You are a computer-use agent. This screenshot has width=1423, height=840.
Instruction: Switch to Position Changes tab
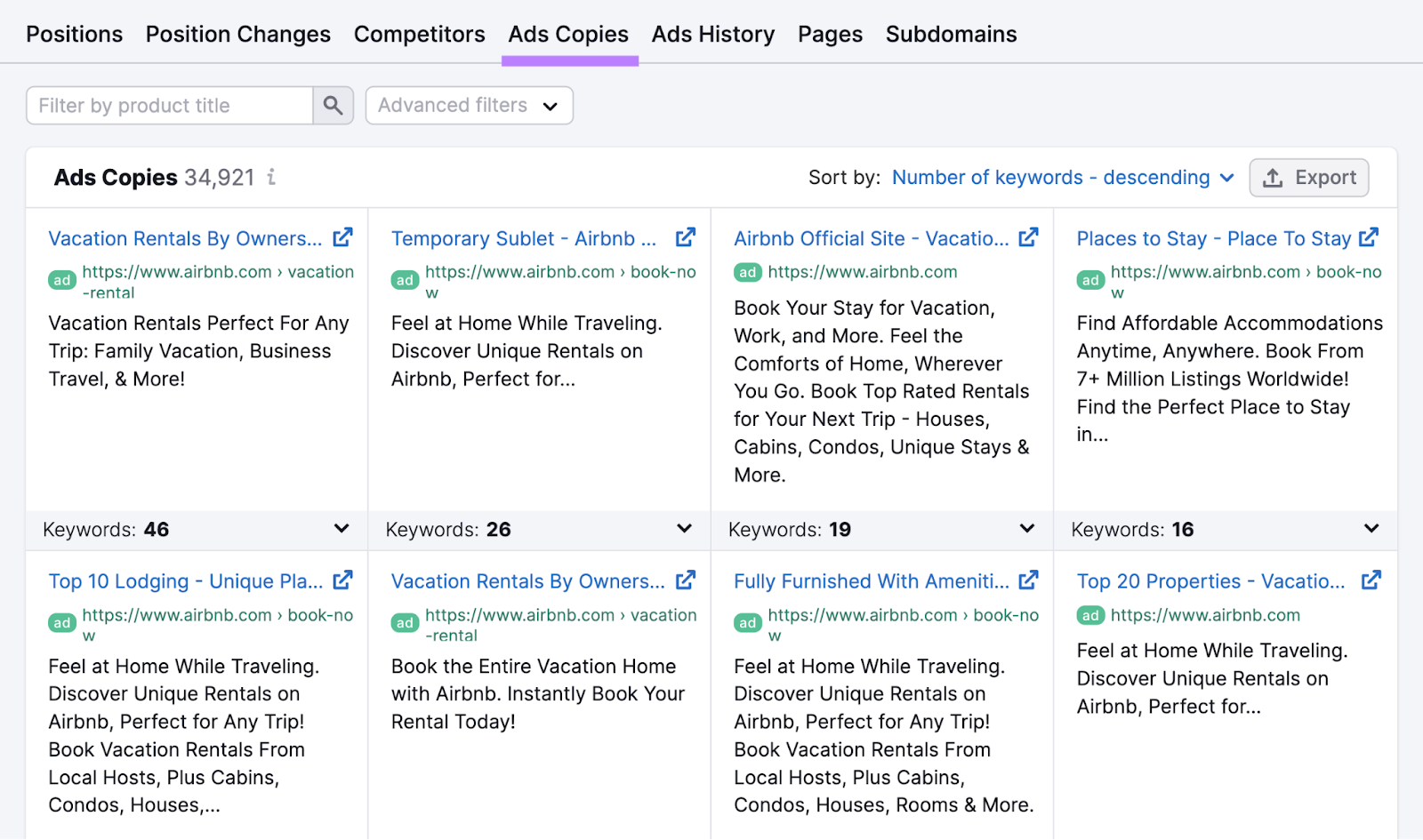pyautogui.click(x=238, y=34)
